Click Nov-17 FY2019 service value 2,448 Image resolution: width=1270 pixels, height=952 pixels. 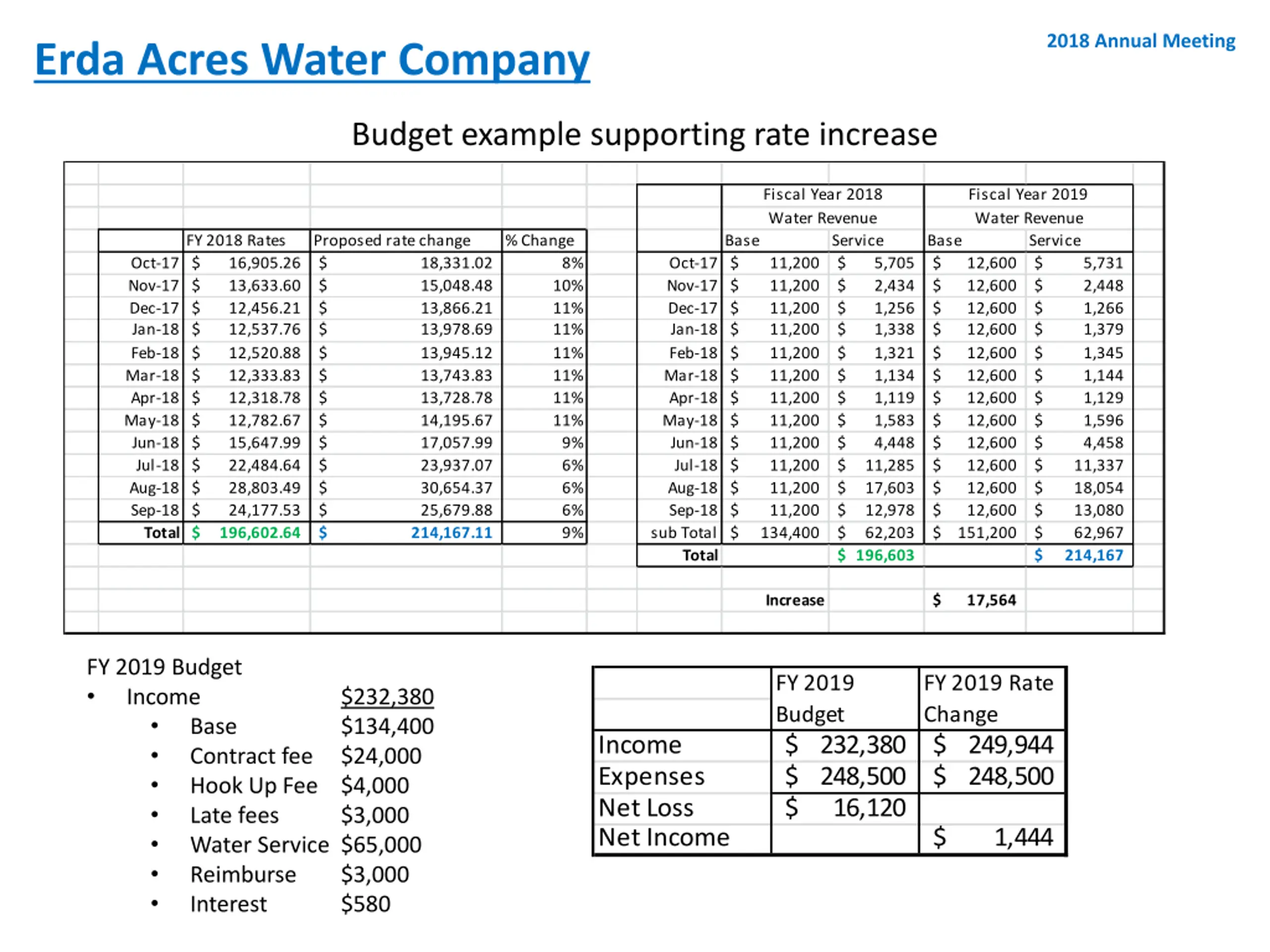[1103, 285]
